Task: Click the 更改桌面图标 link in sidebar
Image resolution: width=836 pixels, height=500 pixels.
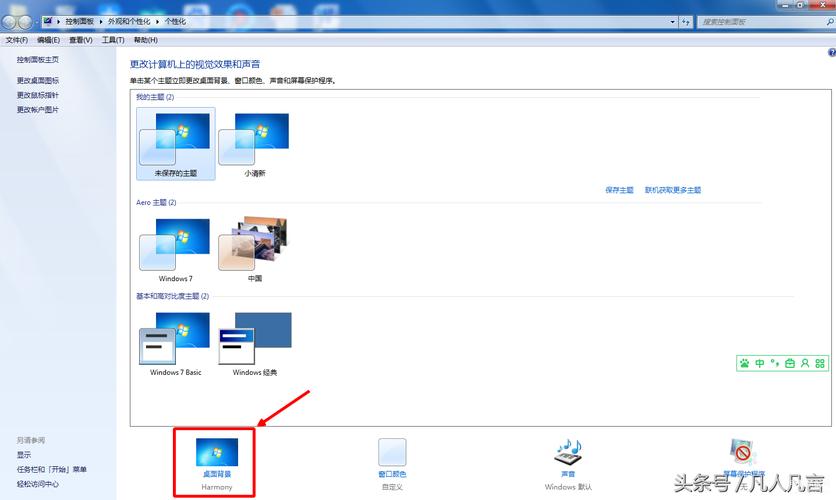Action: (38, 80)
